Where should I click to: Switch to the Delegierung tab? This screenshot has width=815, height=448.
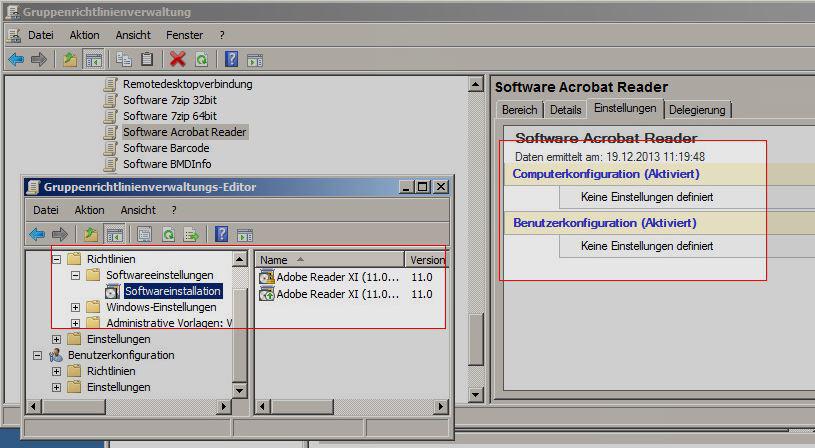click(697, 110)
